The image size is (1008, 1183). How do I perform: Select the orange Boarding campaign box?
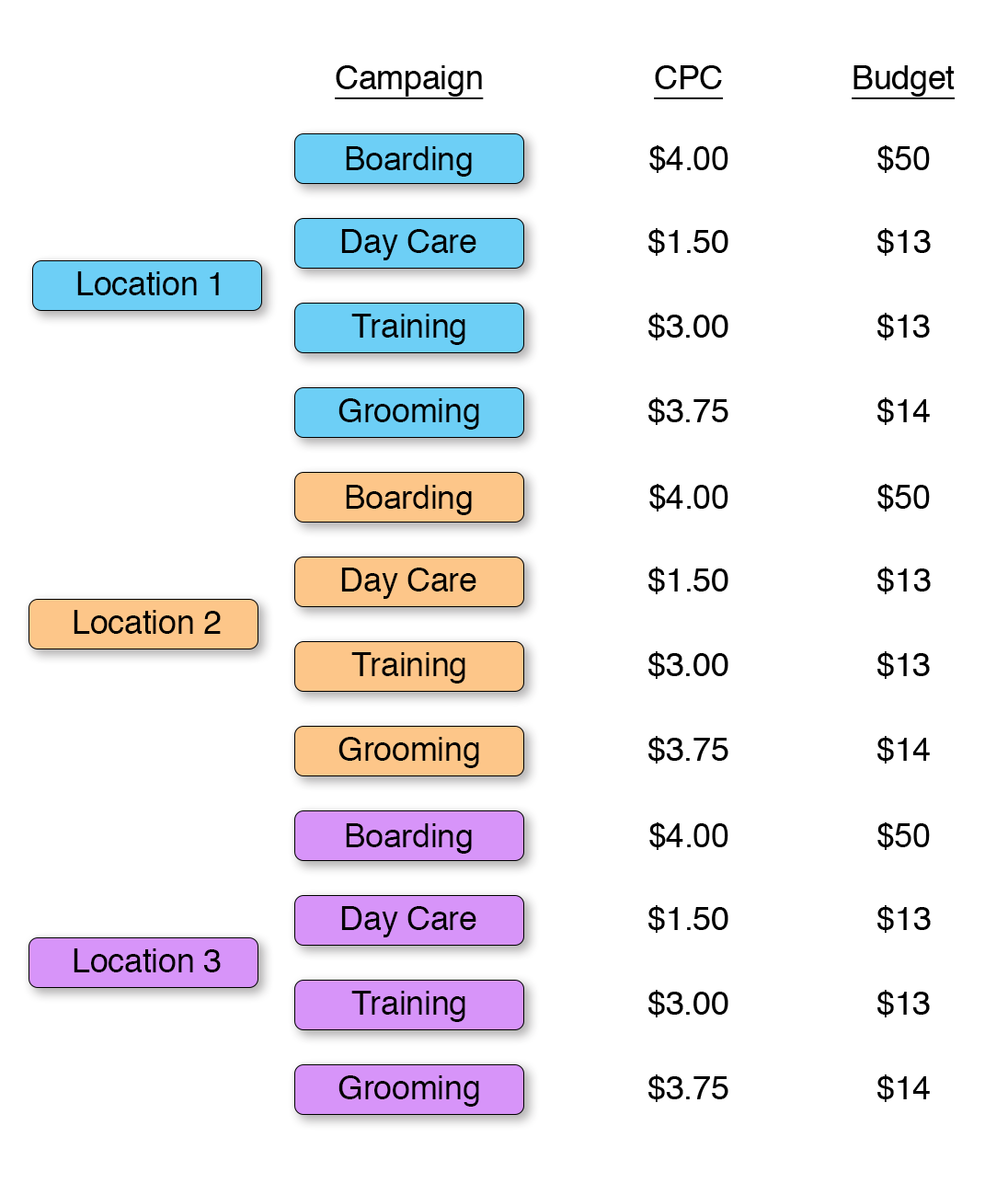click(x=409, y=497)
